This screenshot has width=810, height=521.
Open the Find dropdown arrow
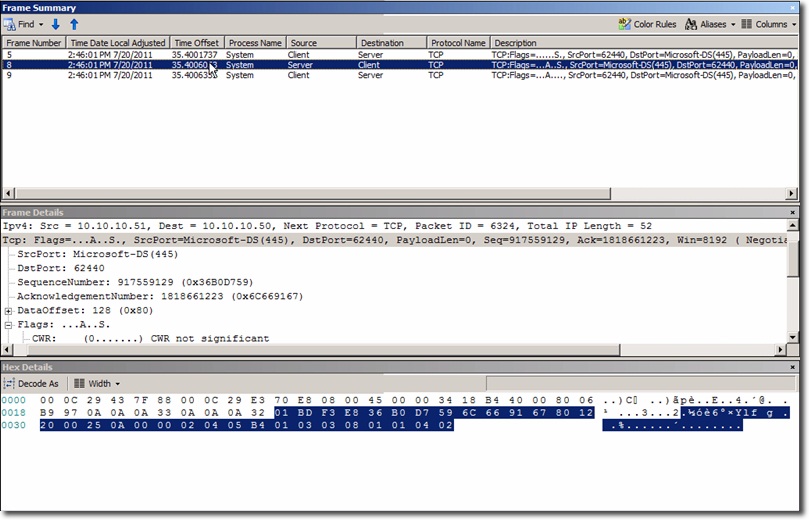coord(41,24)
